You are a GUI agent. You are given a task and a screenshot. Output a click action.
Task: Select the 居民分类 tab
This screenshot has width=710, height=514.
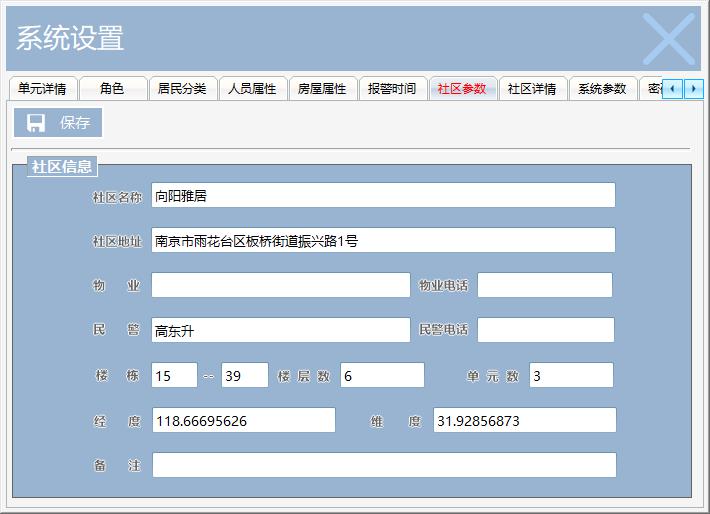[x=182, y=89]
